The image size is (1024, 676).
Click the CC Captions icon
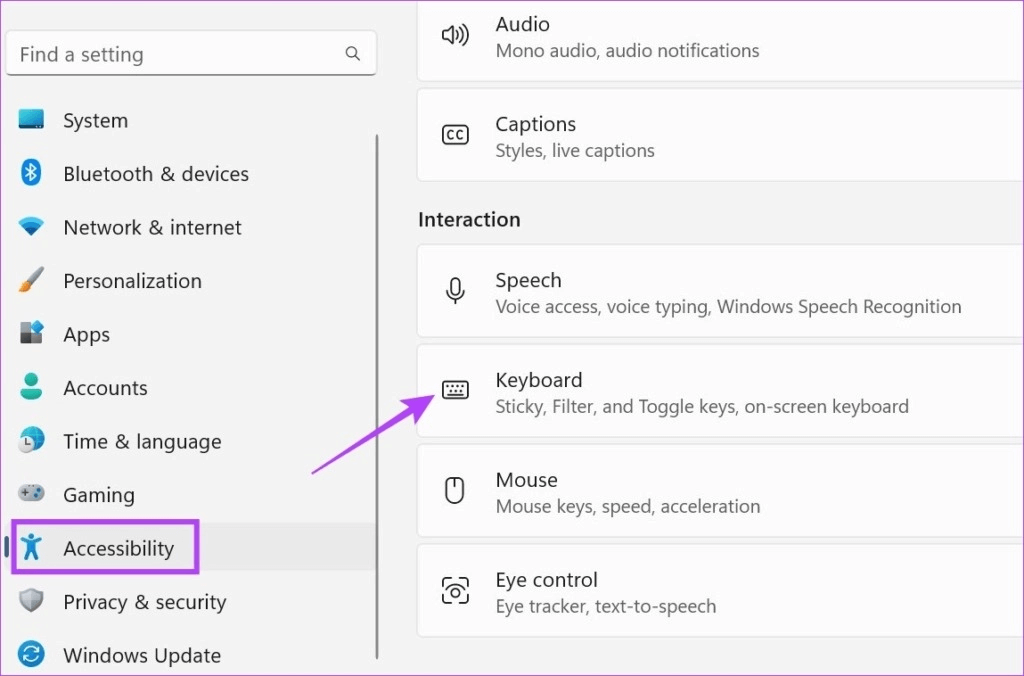pos(455,134)
